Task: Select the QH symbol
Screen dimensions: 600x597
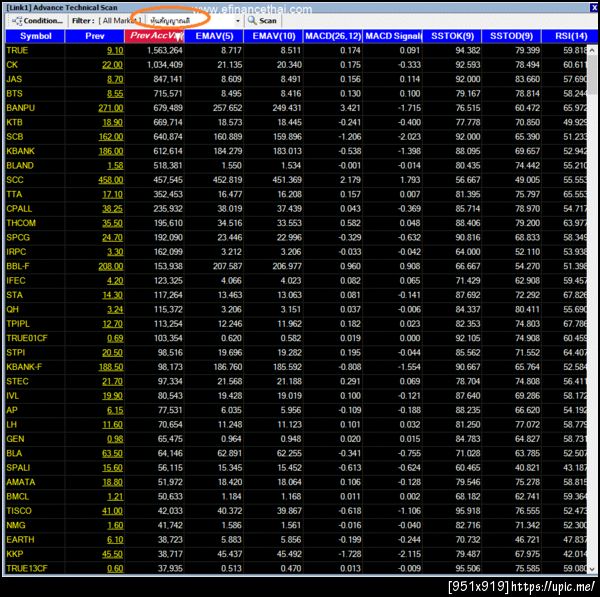Action: 12,310
